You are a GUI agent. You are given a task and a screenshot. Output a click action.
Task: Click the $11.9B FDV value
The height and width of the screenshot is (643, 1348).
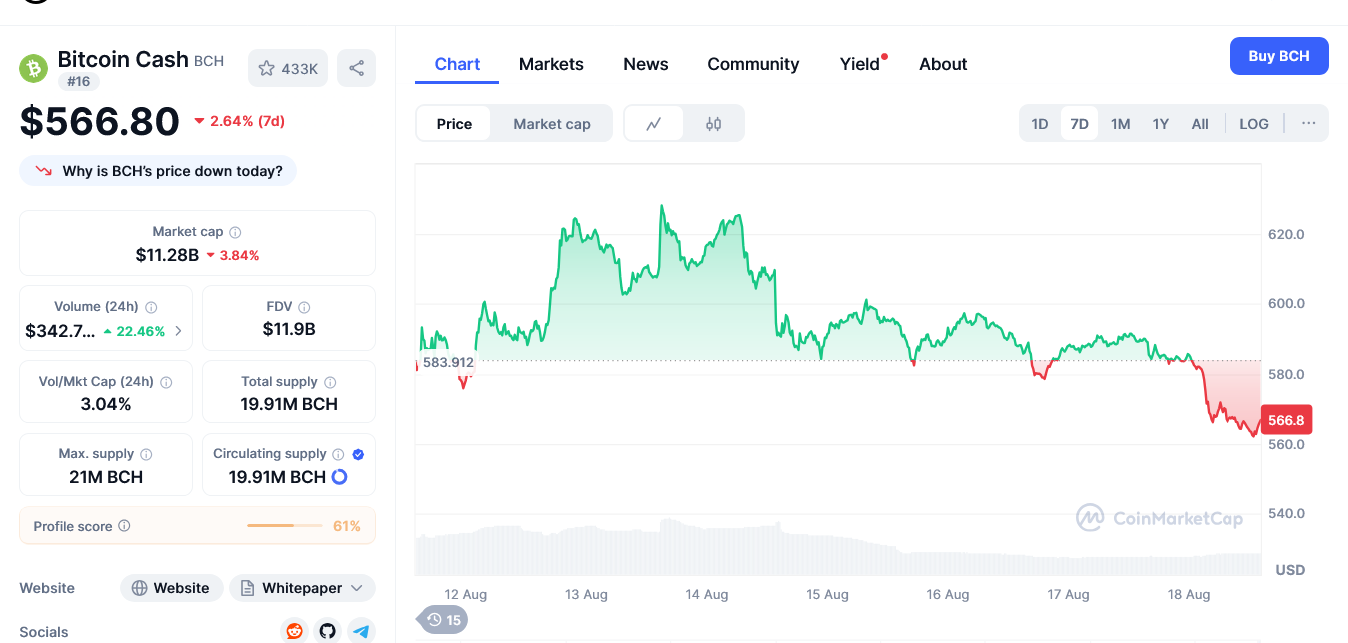[289, 329]
